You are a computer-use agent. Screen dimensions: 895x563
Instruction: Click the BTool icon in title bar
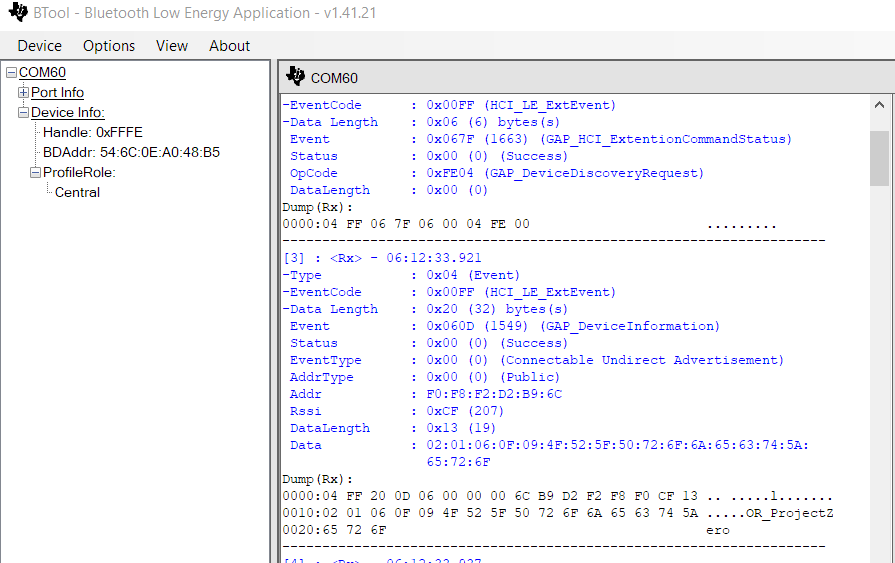point(18,12)
